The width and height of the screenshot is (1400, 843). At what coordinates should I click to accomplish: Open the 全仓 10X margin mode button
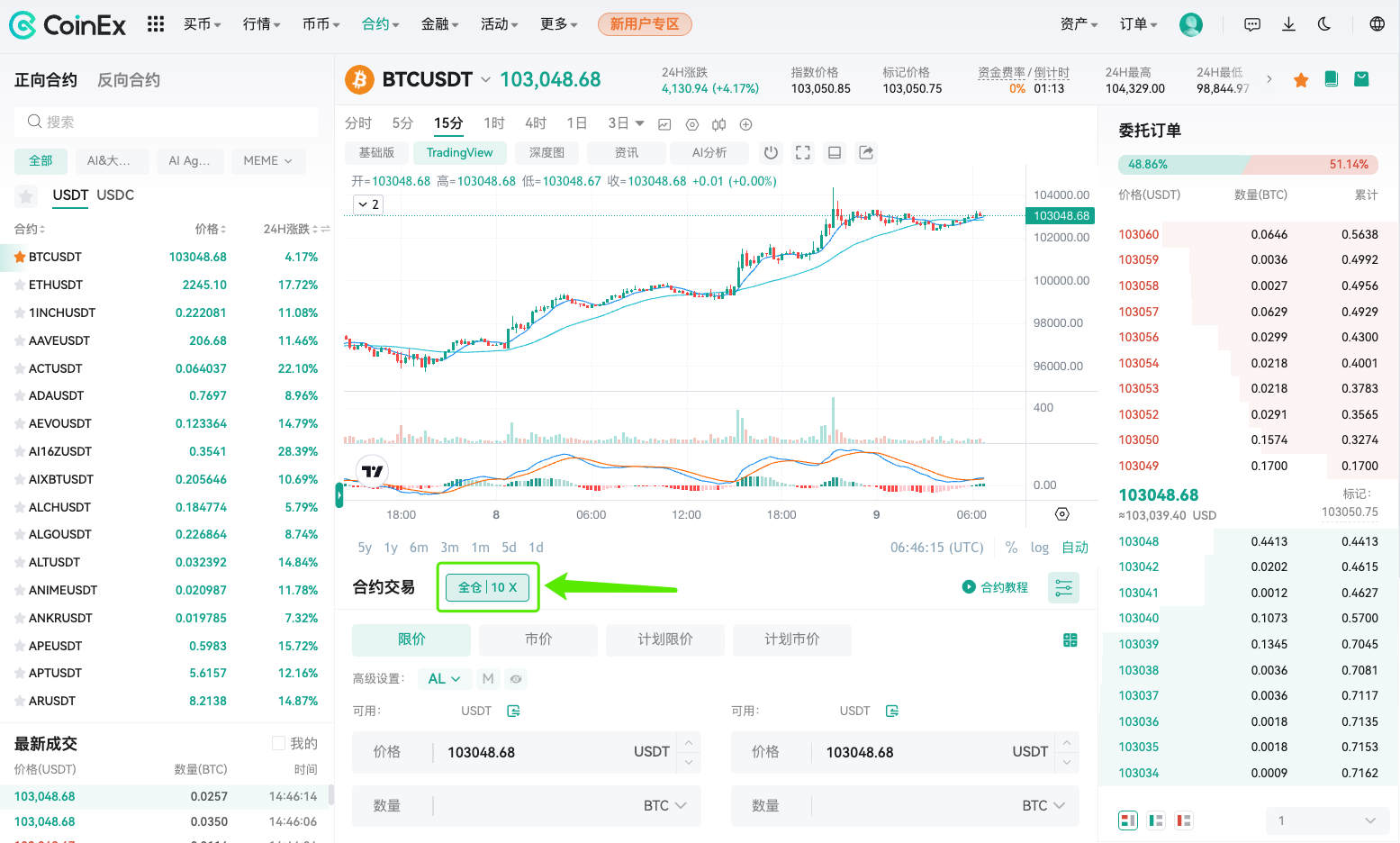click(488, 587)
